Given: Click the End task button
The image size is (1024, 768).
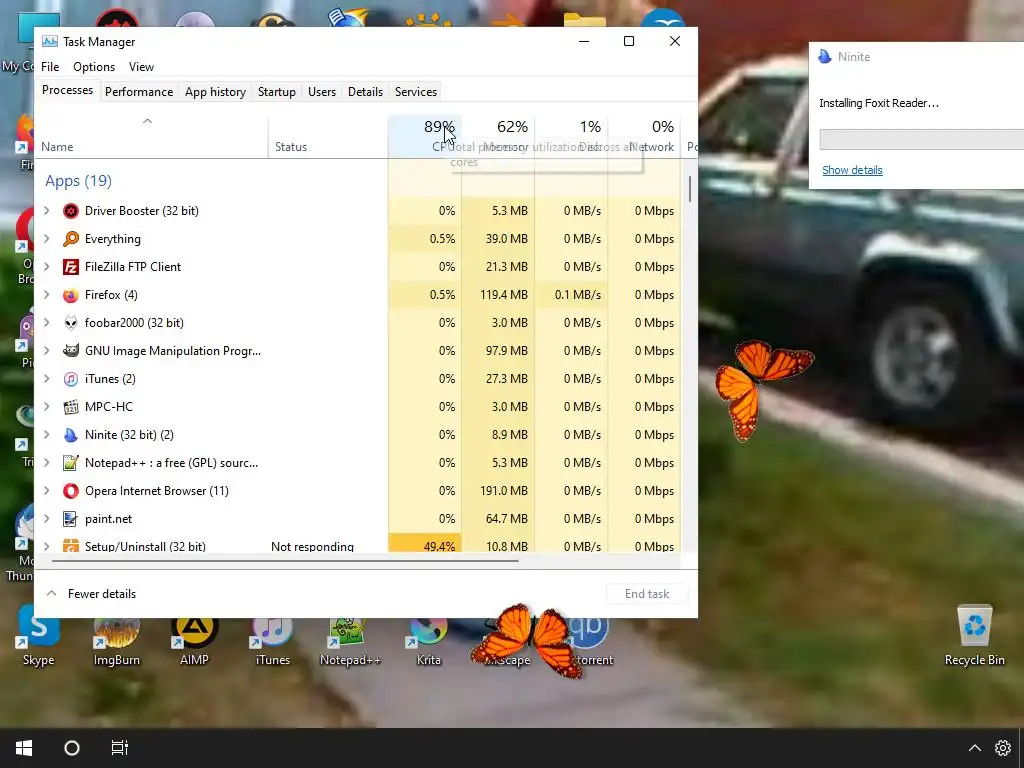Looking at the screenshot, I should [647, 594].
